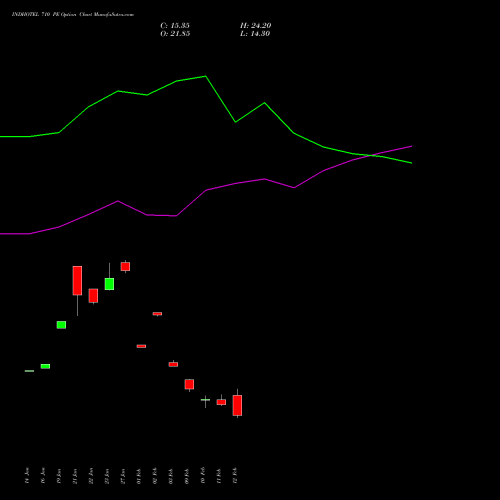
Task: Click the '21 Jan' date axis label
Action: point(75,476)
